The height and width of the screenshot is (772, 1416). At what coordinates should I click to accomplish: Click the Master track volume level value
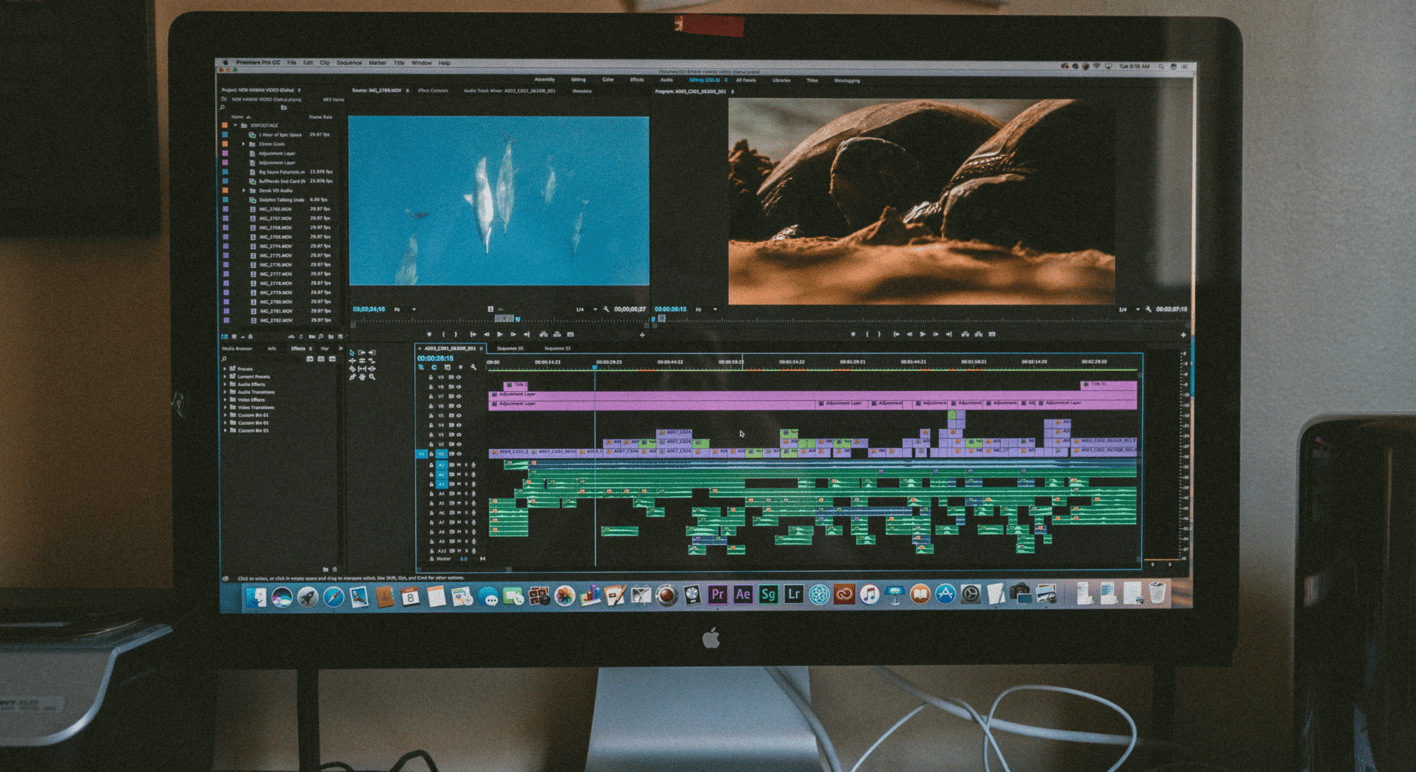(463, 557)
